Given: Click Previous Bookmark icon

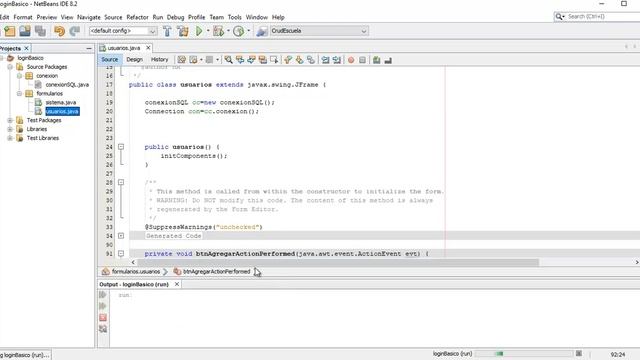Looking at the screenshot, I should (x=288, y=60).
